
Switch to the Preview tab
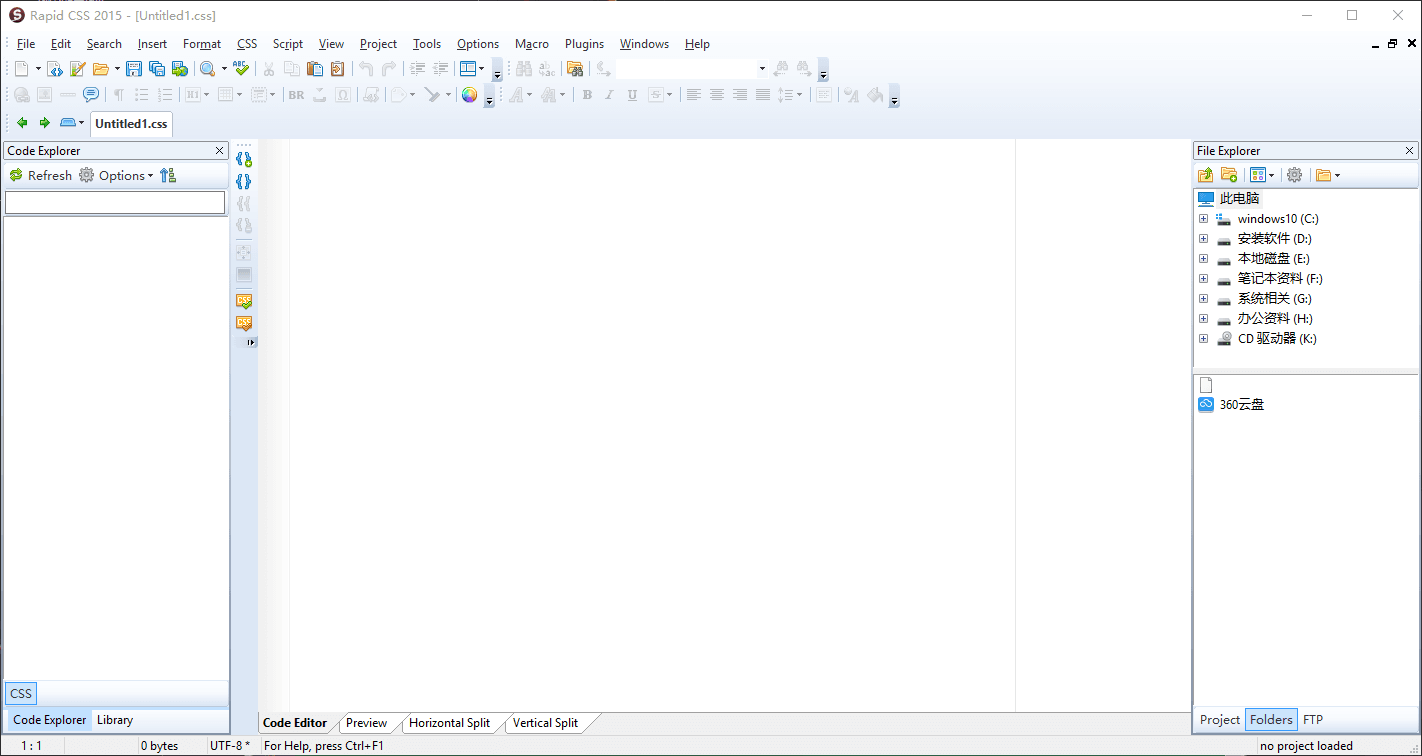pos(366,723)
